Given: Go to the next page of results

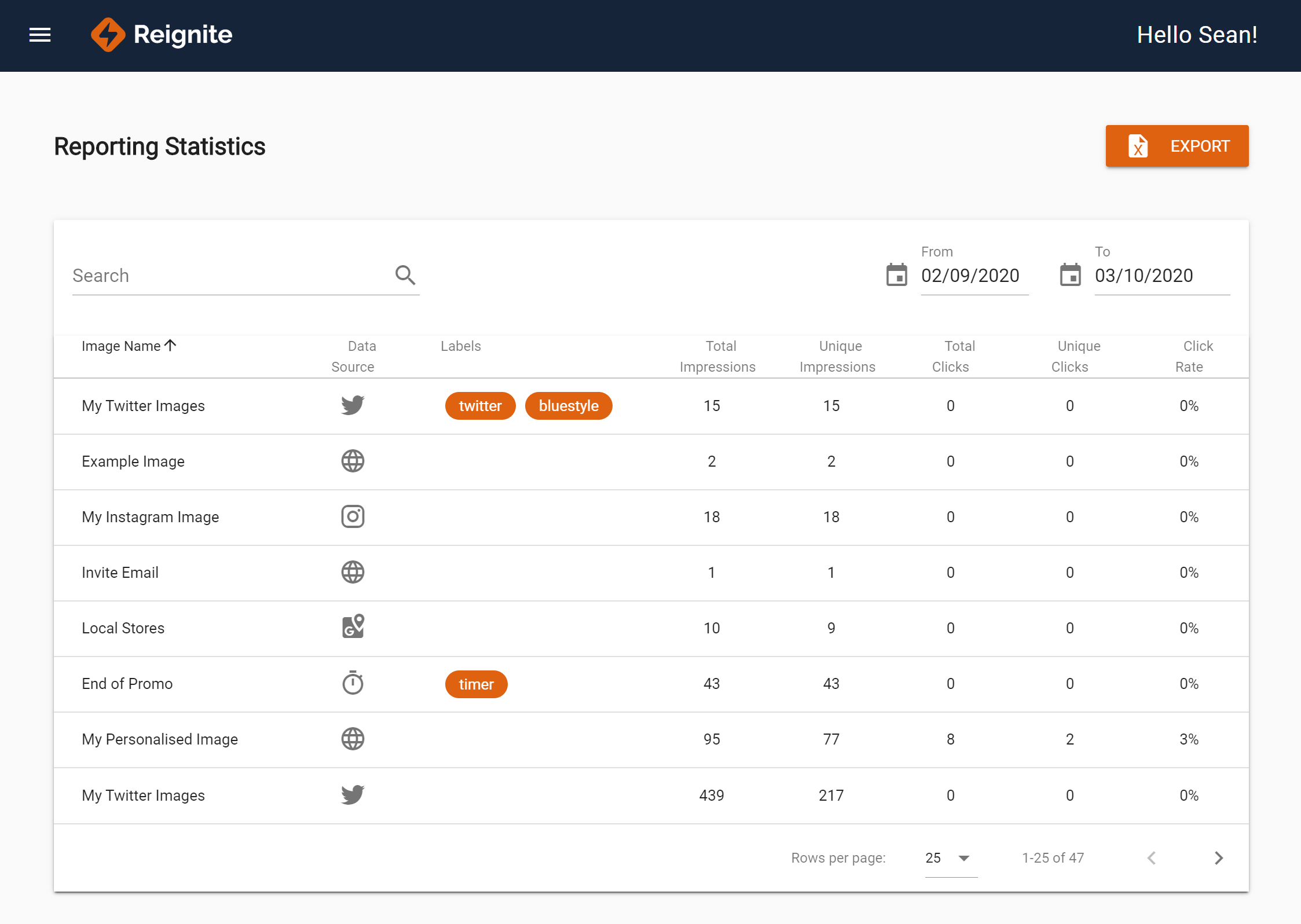Looking at the screenshot, I should click(1219, 858).
